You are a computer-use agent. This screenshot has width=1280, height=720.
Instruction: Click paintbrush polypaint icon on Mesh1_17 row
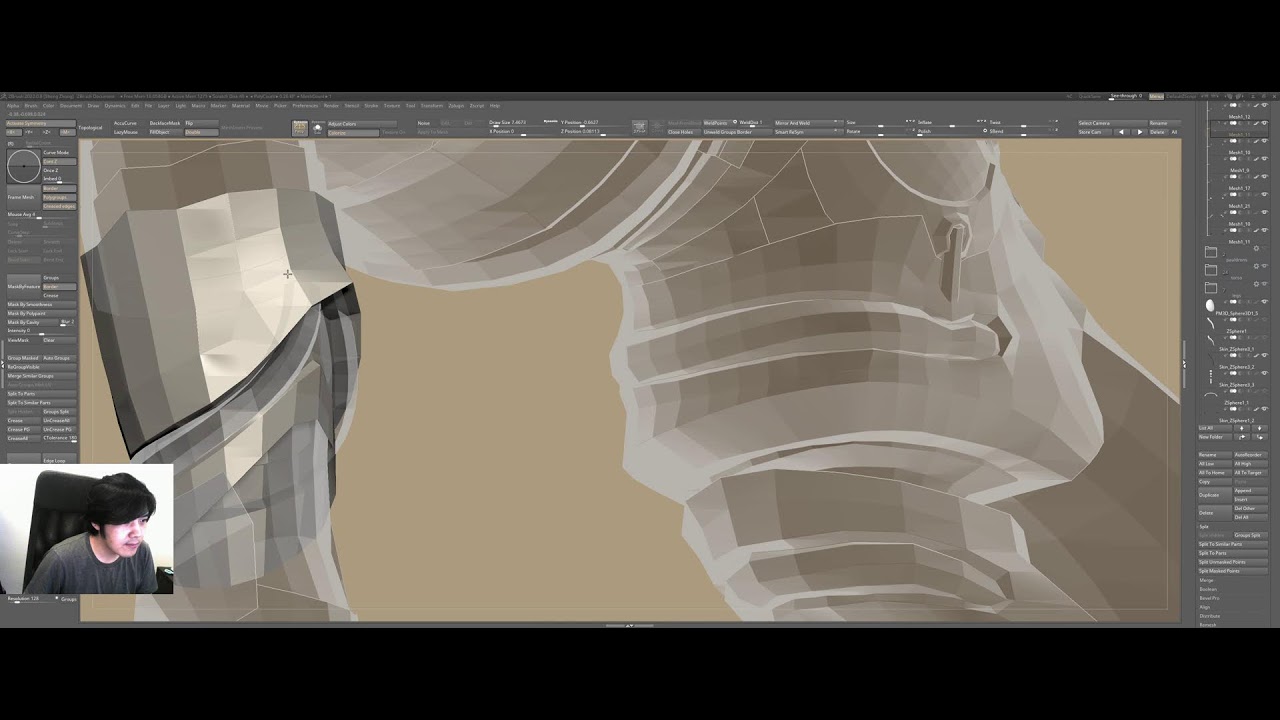point(1256,177)
